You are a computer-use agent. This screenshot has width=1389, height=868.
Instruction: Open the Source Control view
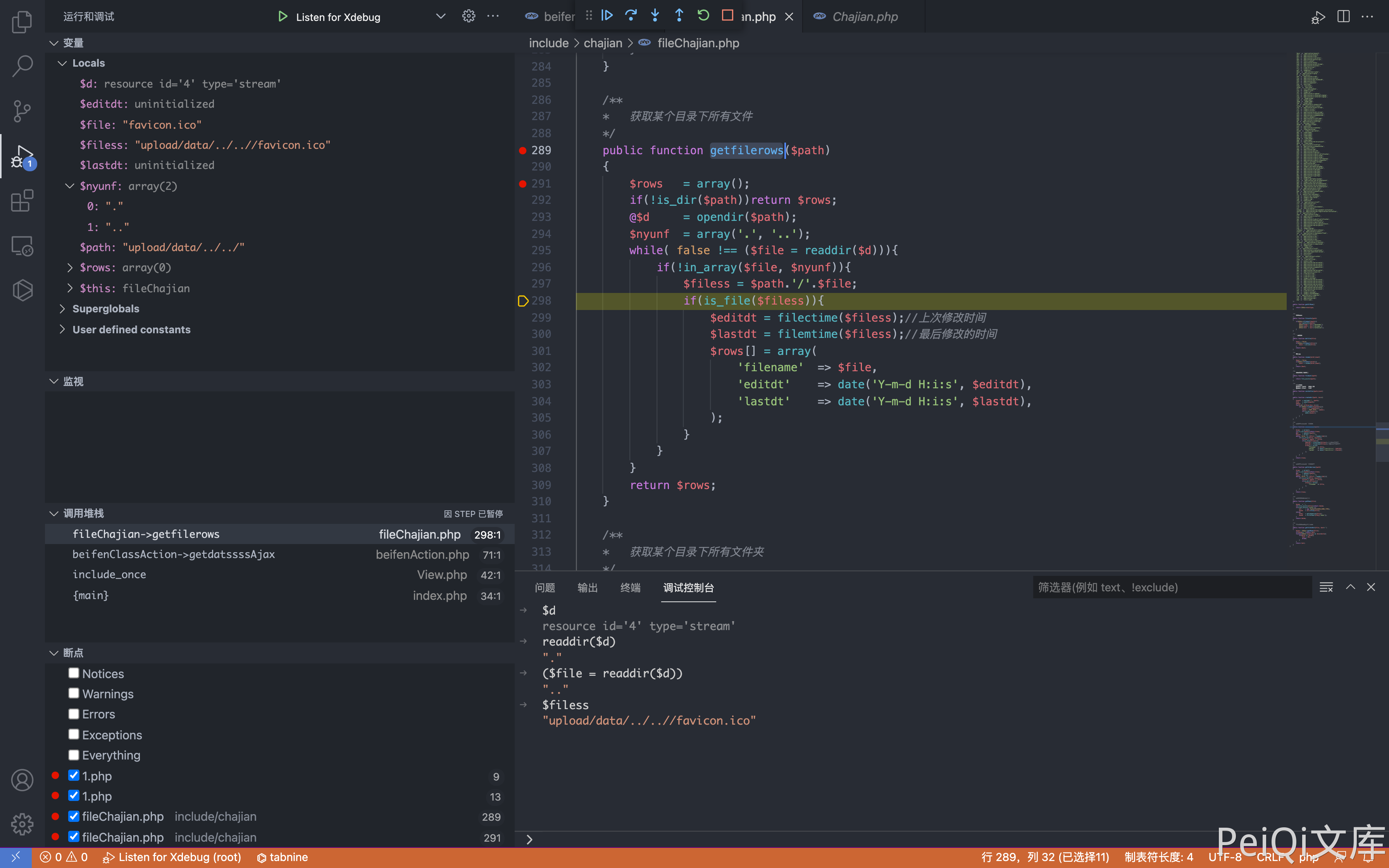pos(22,111)
